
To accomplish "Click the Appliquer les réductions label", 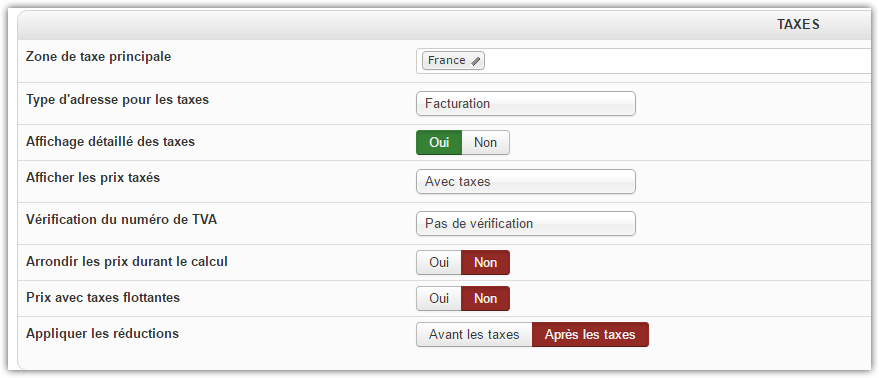I will (x=103, y=334).
